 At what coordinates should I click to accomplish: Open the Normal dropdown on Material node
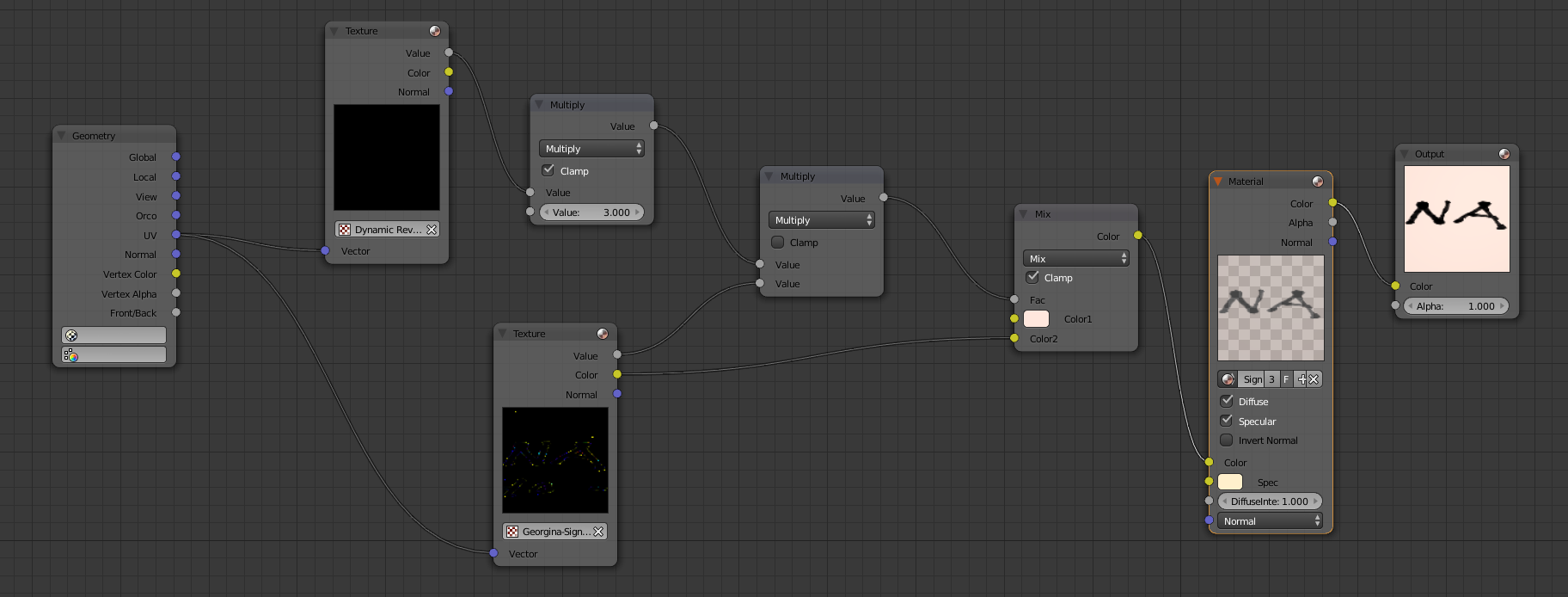pyautogui.click(x=1270, y=521)
